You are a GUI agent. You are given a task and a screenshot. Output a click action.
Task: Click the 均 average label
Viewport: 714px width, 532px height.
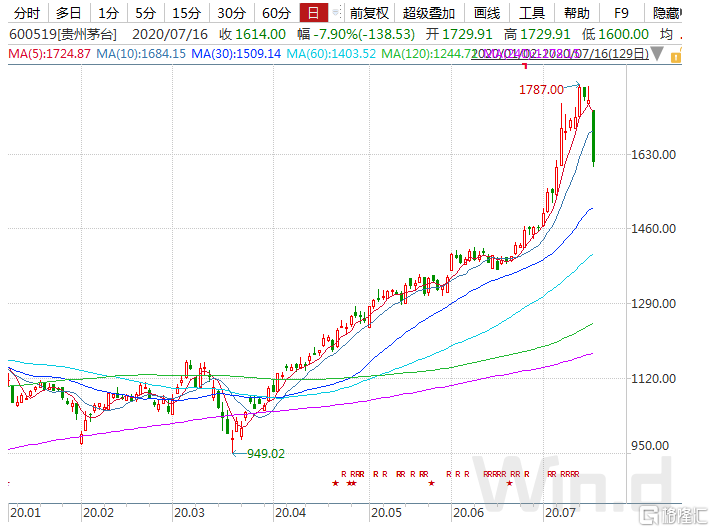pyautogui.click(x=666, y=34)
